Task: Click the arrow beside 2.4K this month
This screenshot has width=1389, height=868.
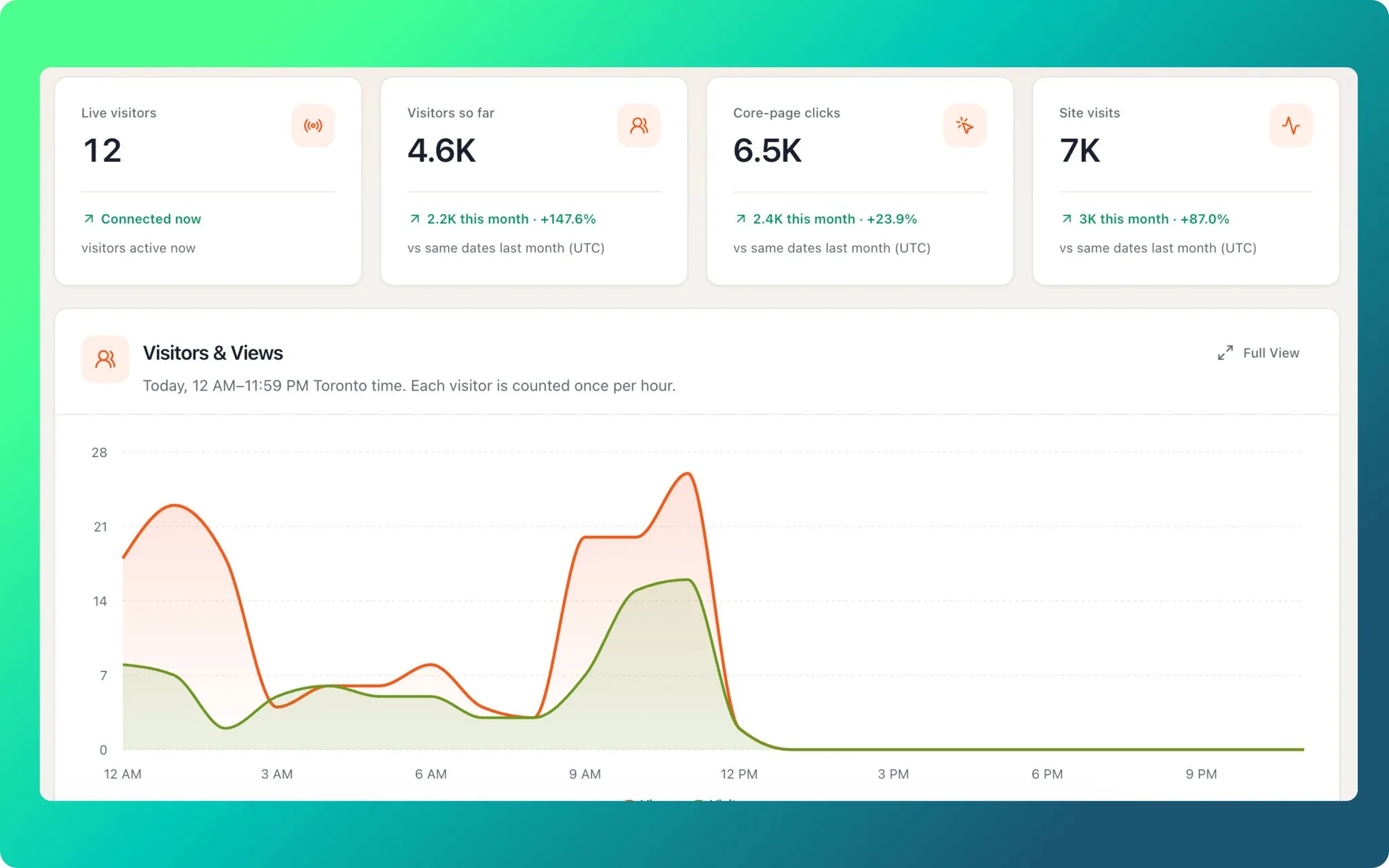Action: pos(741,219)
